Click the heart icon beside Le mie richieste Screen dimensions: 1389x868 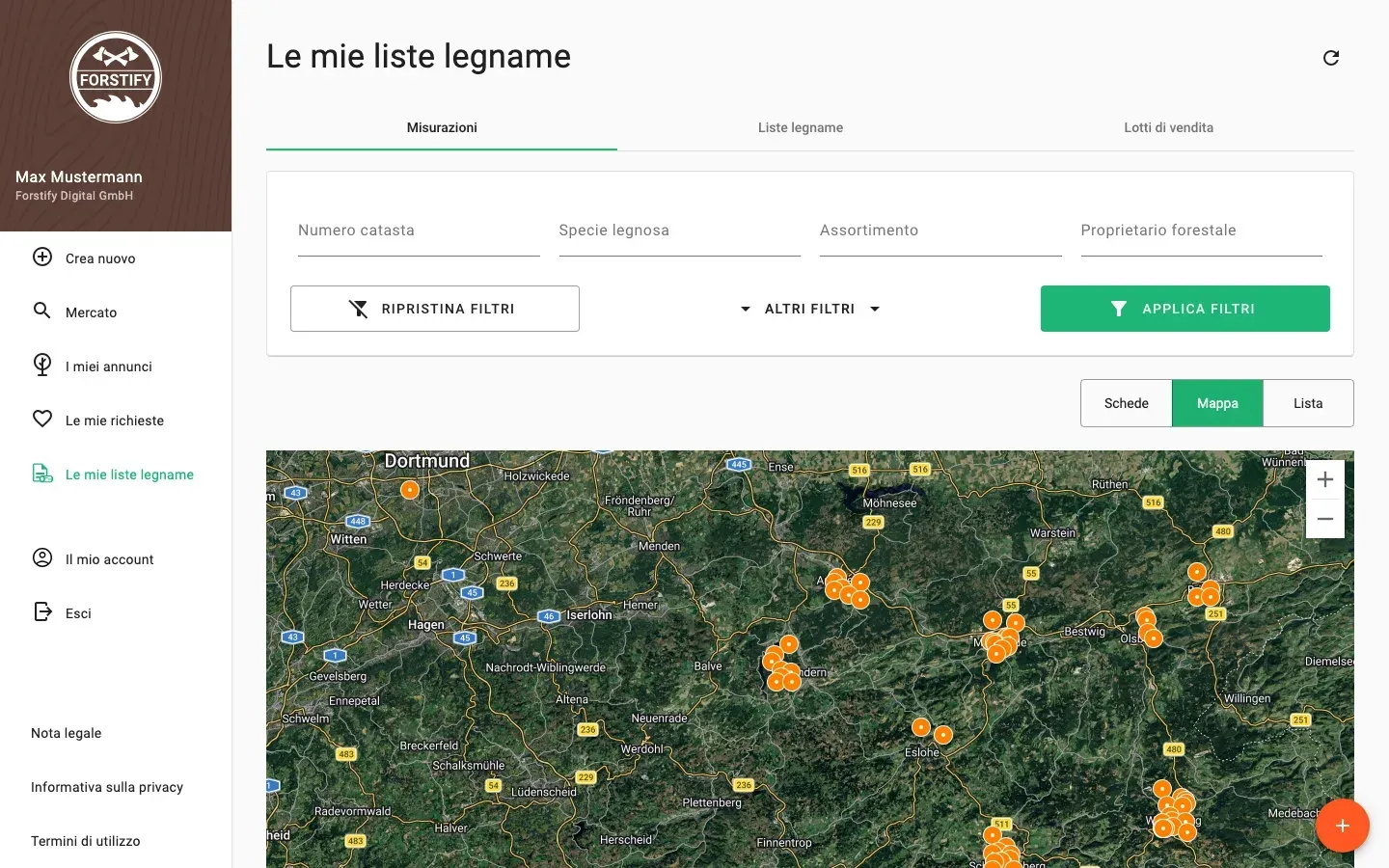click(x=42, y=419)
